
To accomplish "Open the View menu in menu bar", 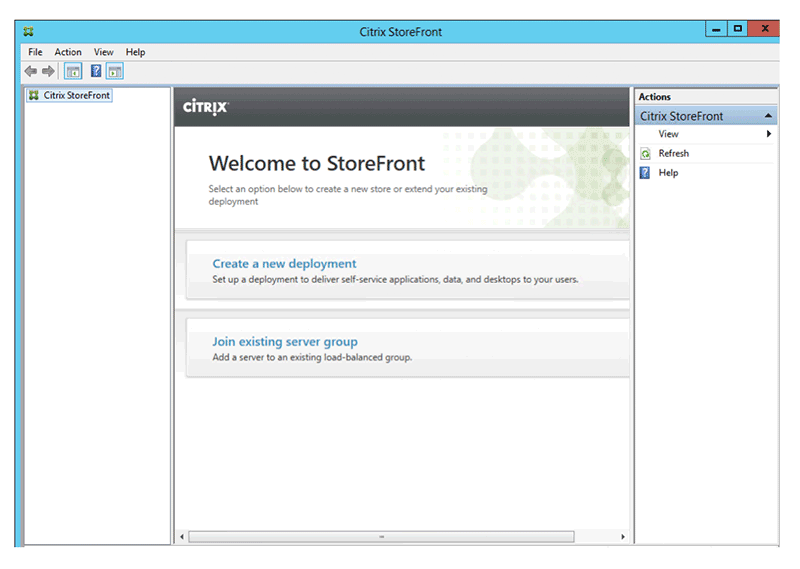I will click(x=104, y=52).
